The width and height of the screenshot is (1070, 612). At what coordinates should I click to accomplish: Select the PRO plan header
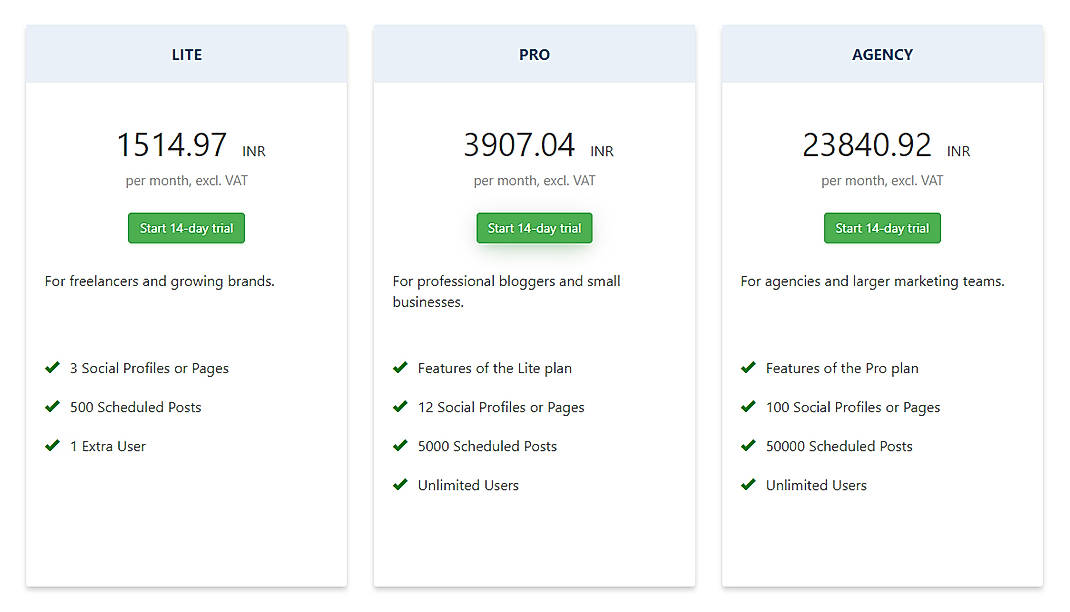coord(534,54)
